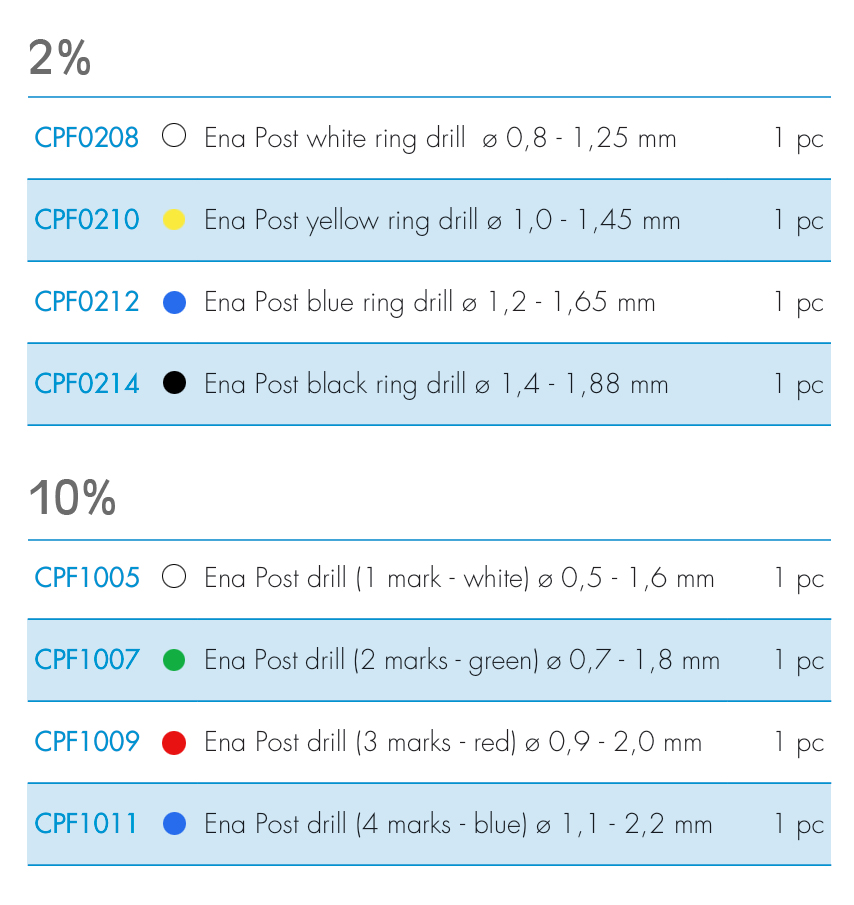Click the 10% section heading
The height and width of the screenshot is (905, 854).
coord(72,497)
